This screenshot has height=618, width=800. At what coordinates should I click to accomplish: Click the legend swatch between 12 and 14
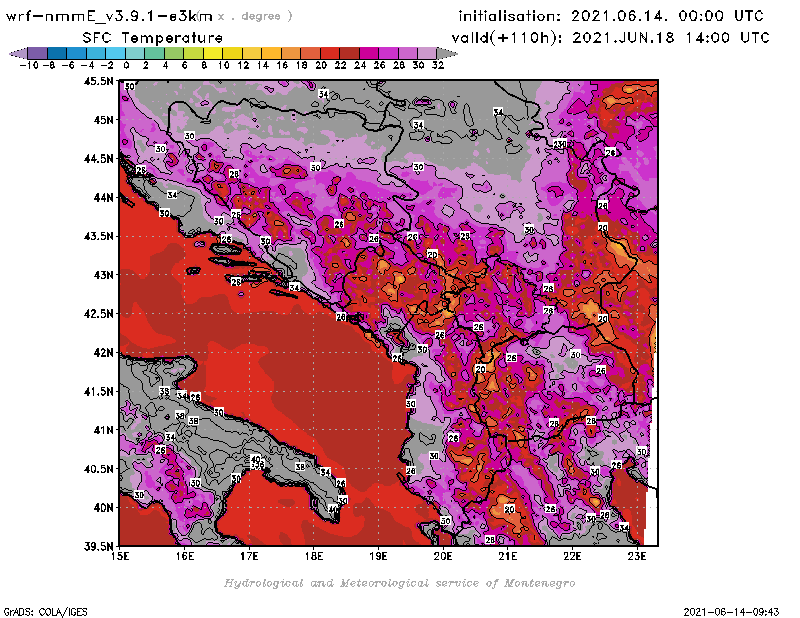252,53
